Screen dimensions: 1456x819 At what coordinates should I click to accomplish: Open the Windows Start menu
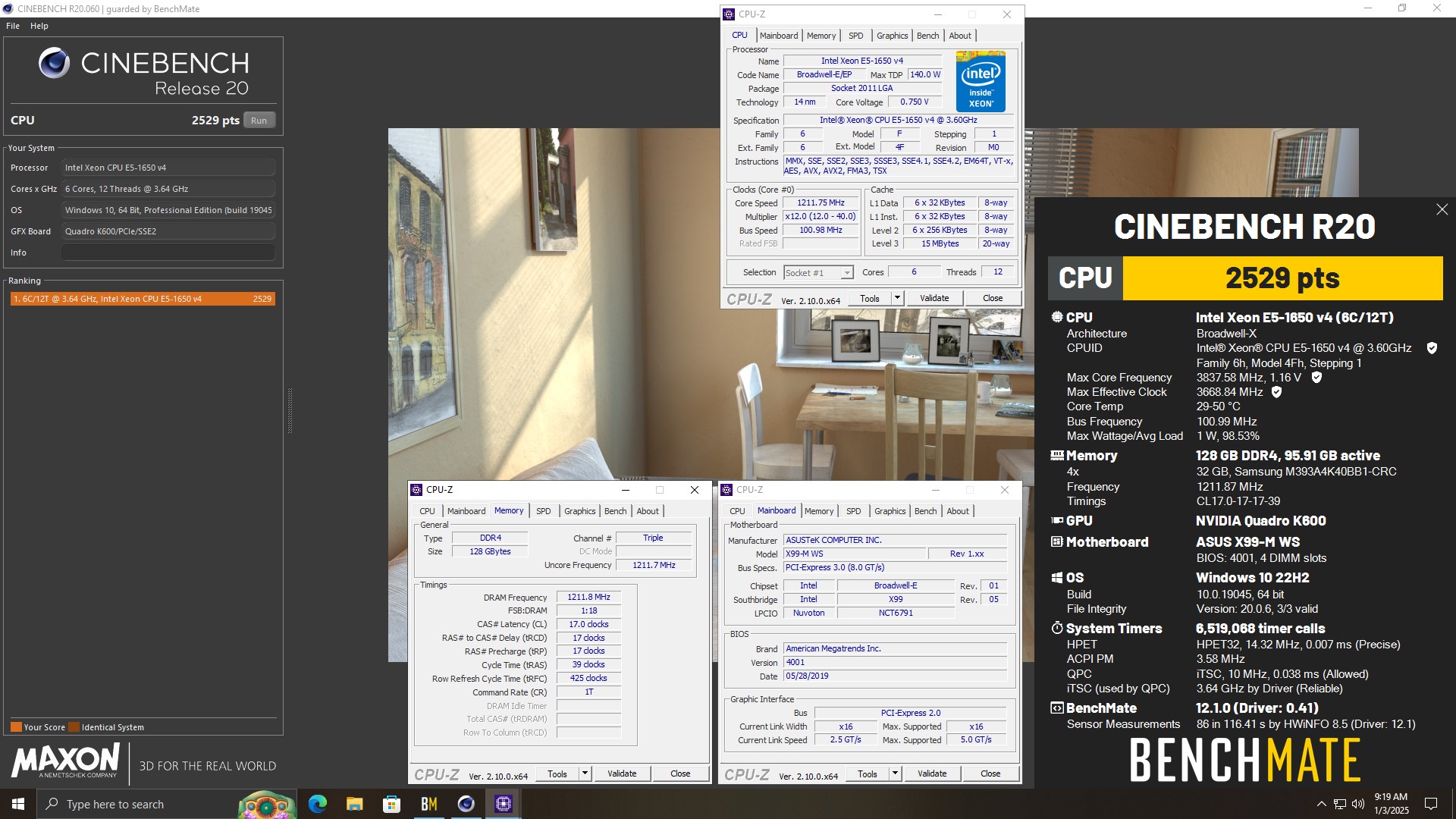tap(18, 804)
